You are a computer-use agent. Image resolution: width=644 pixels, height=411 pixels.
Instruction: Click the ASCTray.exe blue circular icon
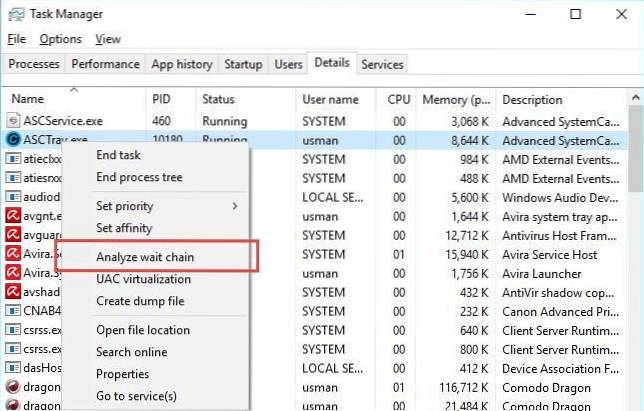tap(14, 140)
